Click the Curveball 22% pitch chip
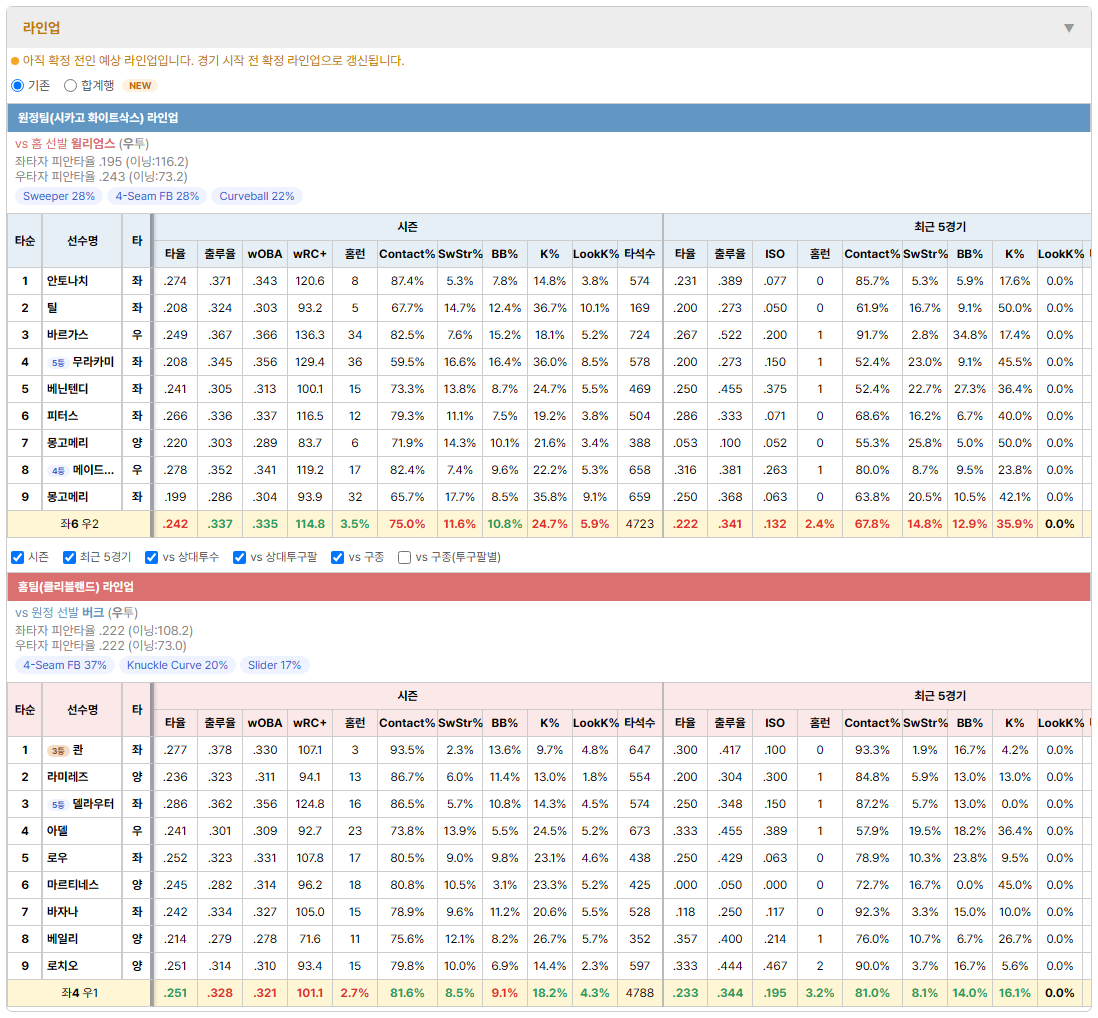 pyautogui.click(x=257, y=196)
